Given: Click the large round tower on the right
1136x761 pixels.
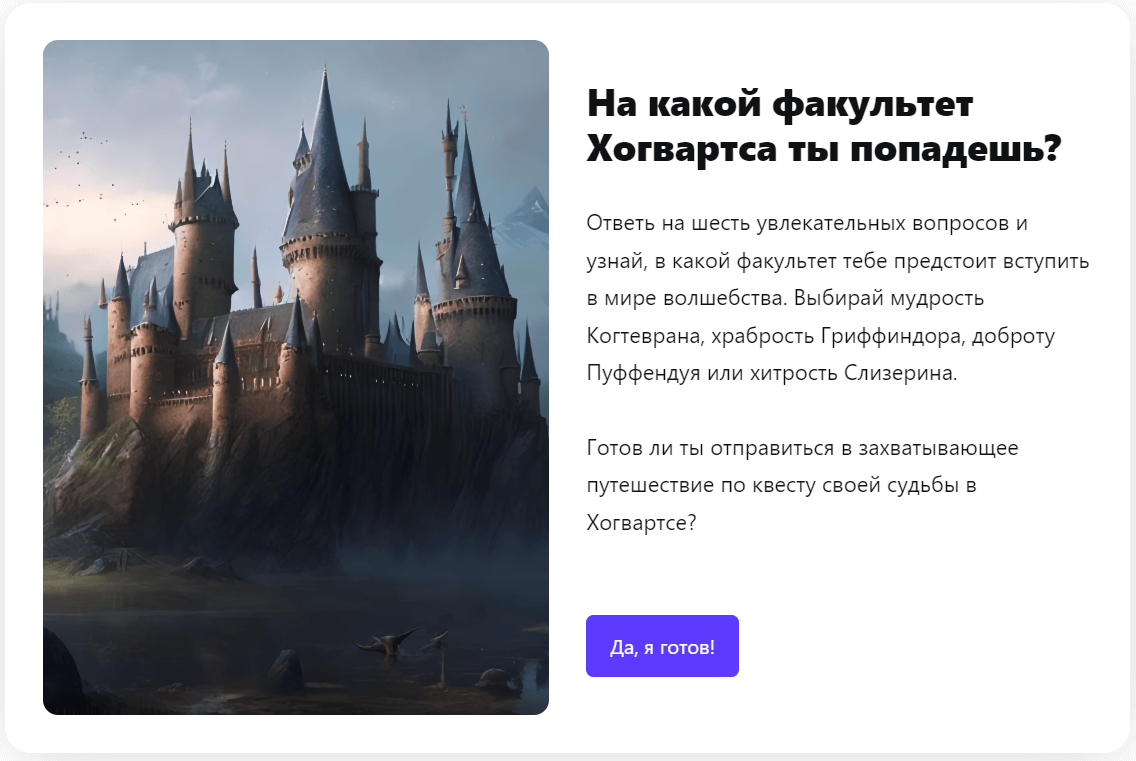Looking at the screenshot, I should pos(475,333).
